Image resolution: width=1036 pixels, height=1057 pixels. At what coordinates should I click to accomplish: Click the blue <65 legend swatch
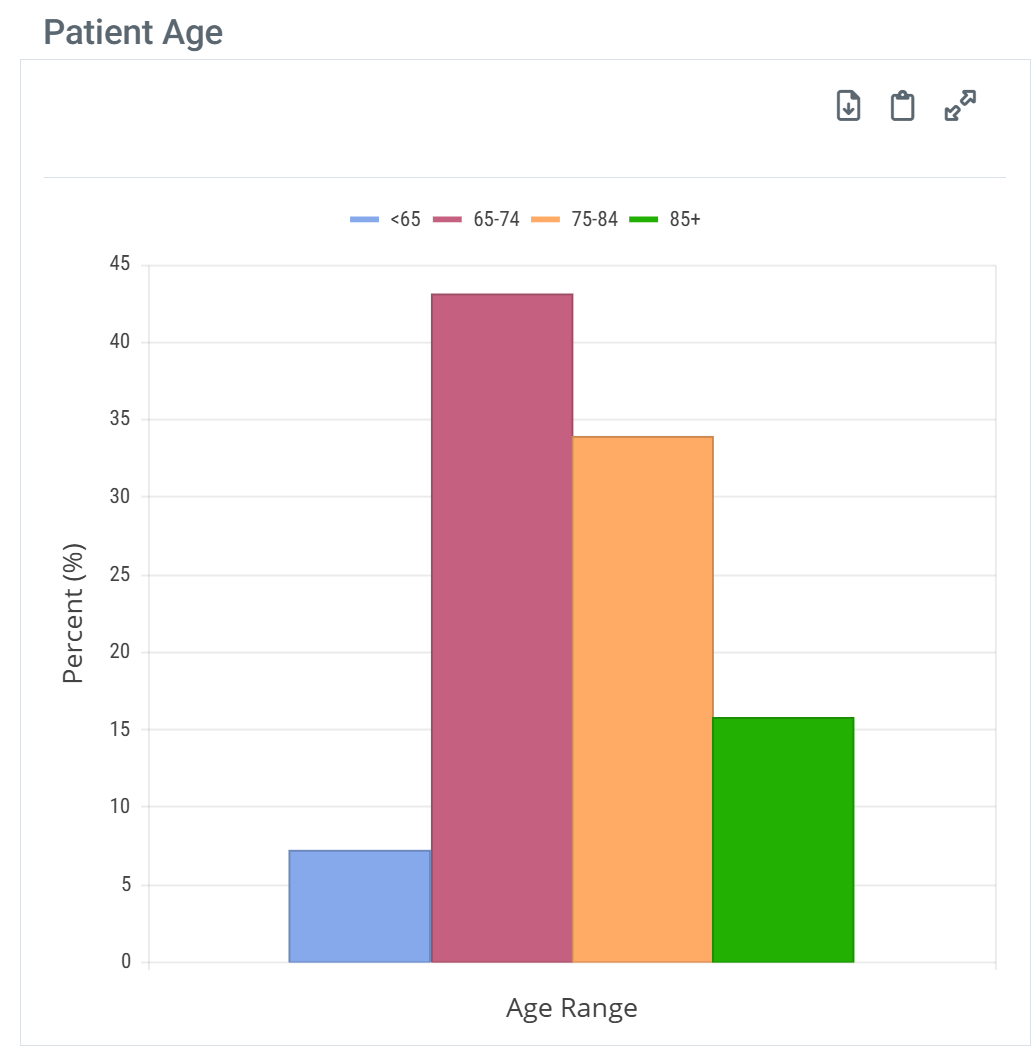tap(365, 220)
